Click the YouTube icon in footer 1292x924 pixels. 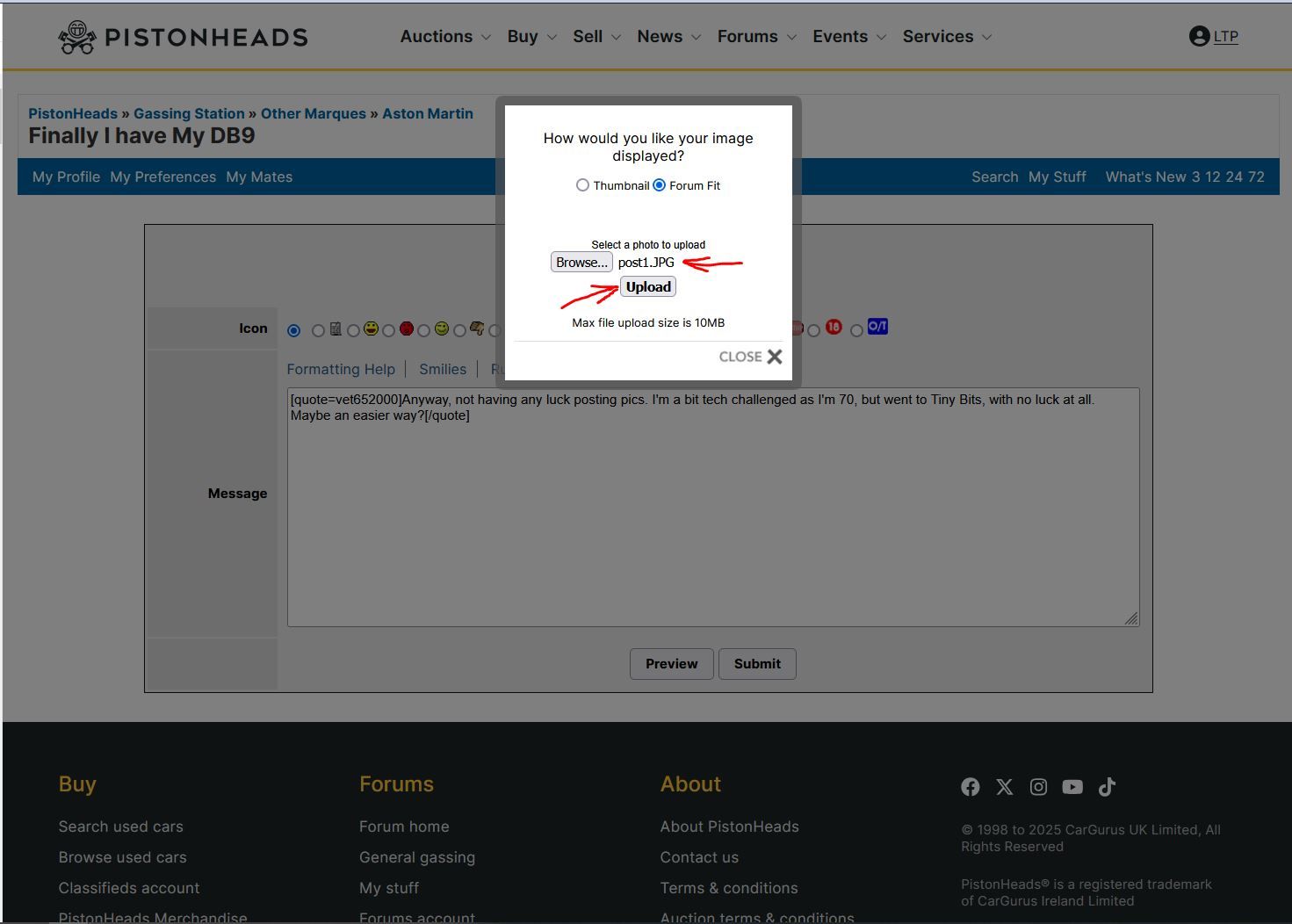pos(1072,787)
